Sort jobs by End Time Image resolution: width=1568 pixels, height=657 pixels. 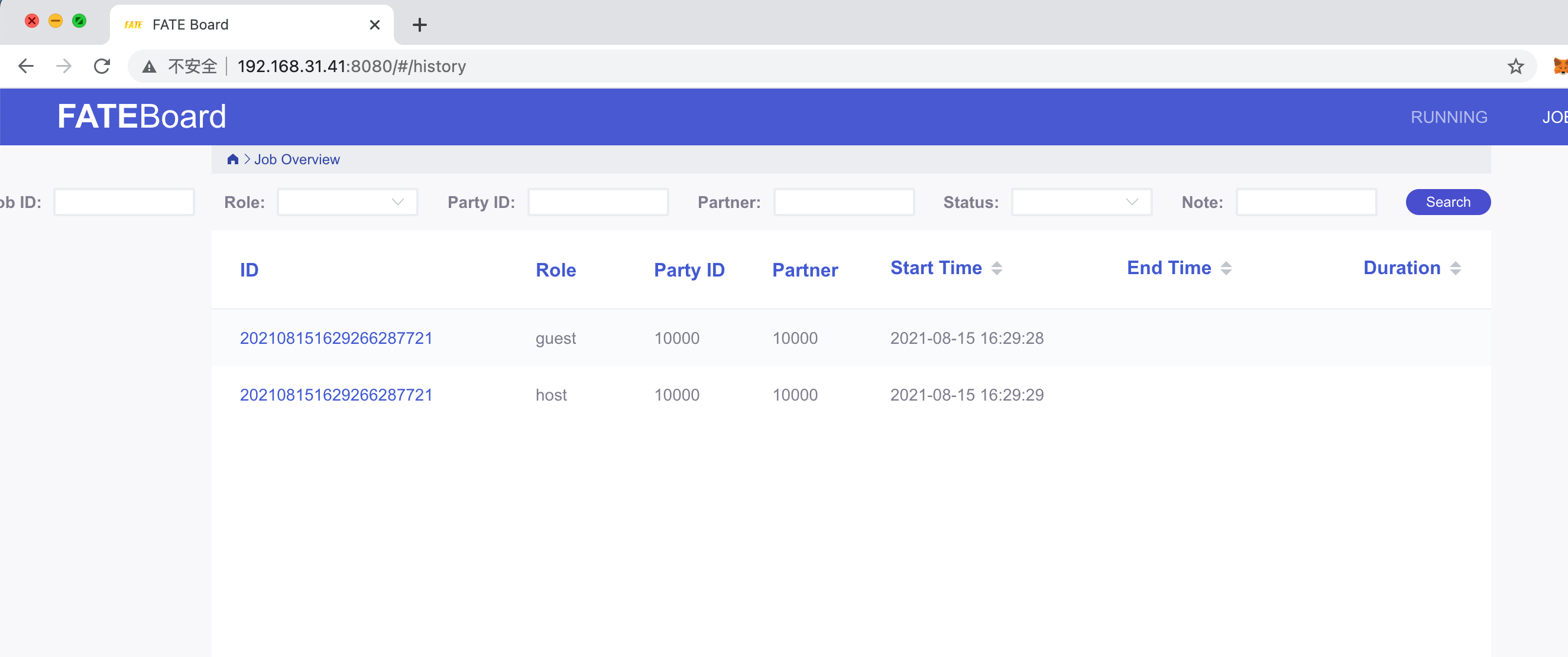pyautogui.click(x=1225, y=268)
